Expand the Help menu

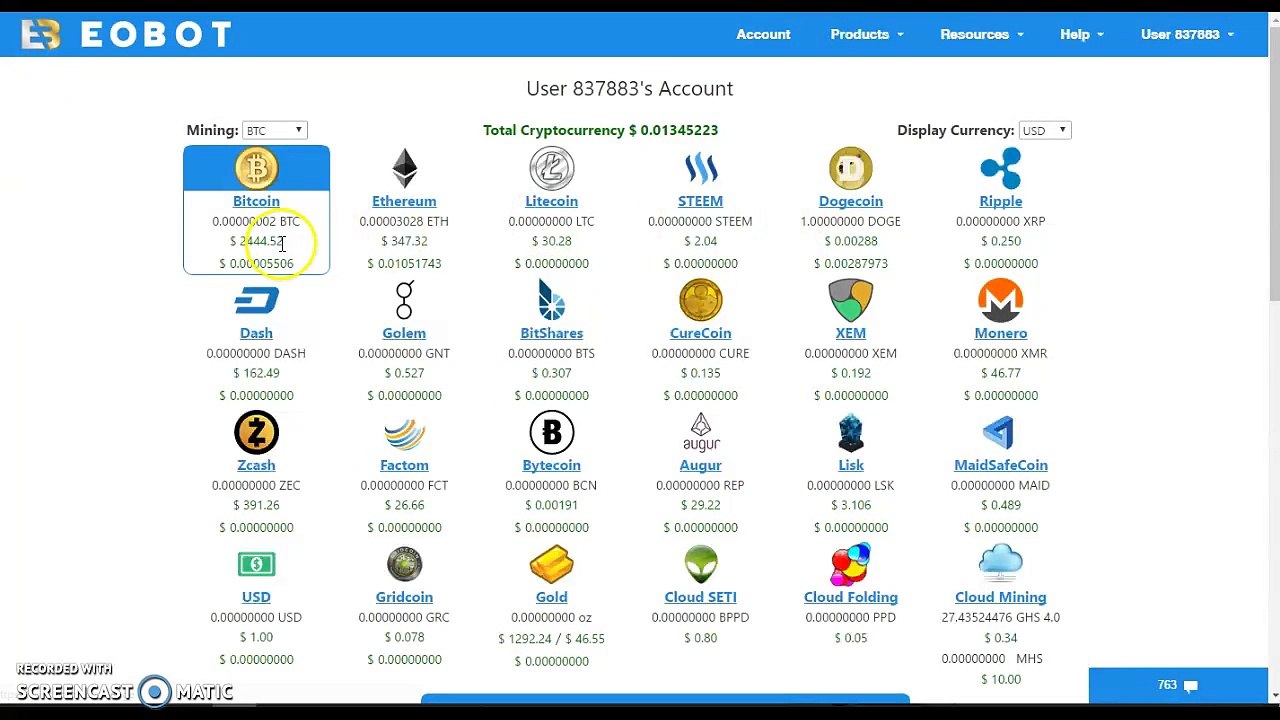point(1081,34)
